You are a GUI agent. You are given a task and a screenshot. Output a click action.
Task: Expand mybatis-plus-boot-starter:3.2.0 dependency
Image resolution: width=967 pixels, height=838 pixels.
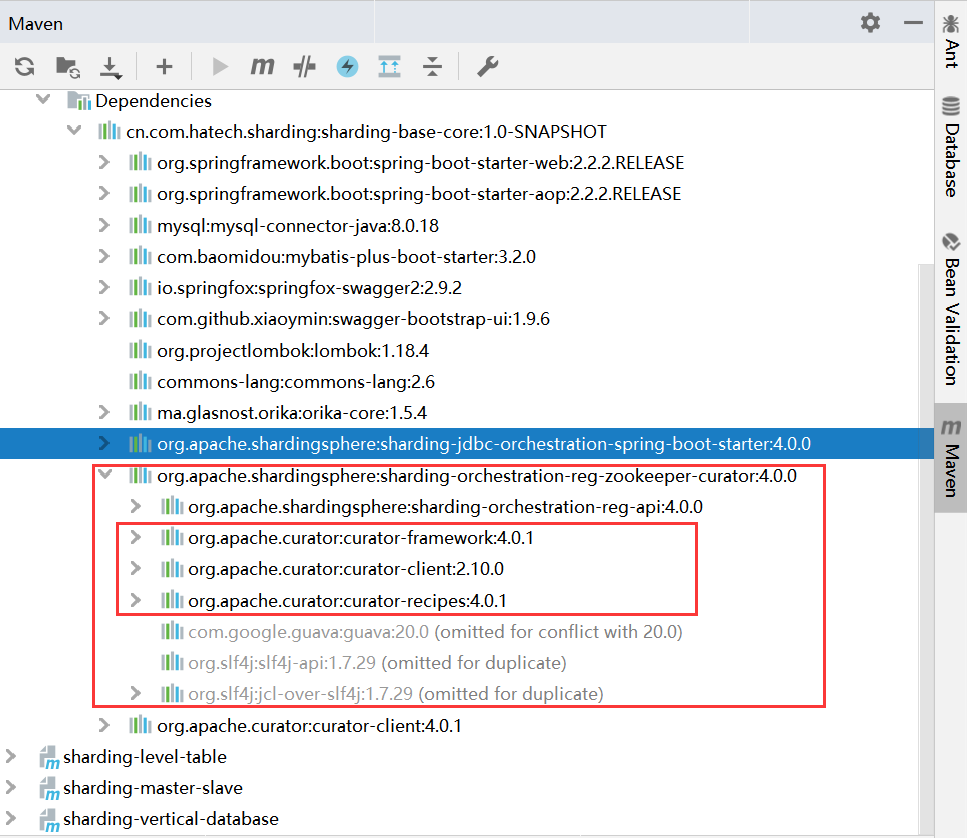click(x=104, y=256)
